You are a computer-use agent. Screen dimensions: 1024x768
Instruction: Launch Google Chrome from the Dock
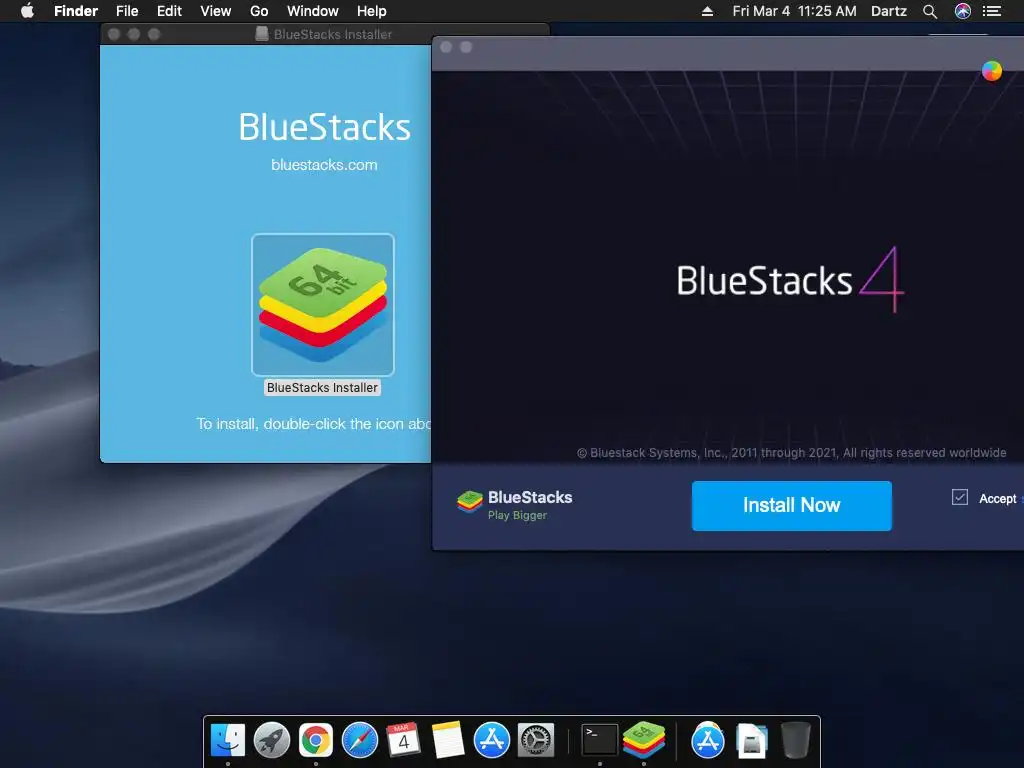tap(316, 741)
